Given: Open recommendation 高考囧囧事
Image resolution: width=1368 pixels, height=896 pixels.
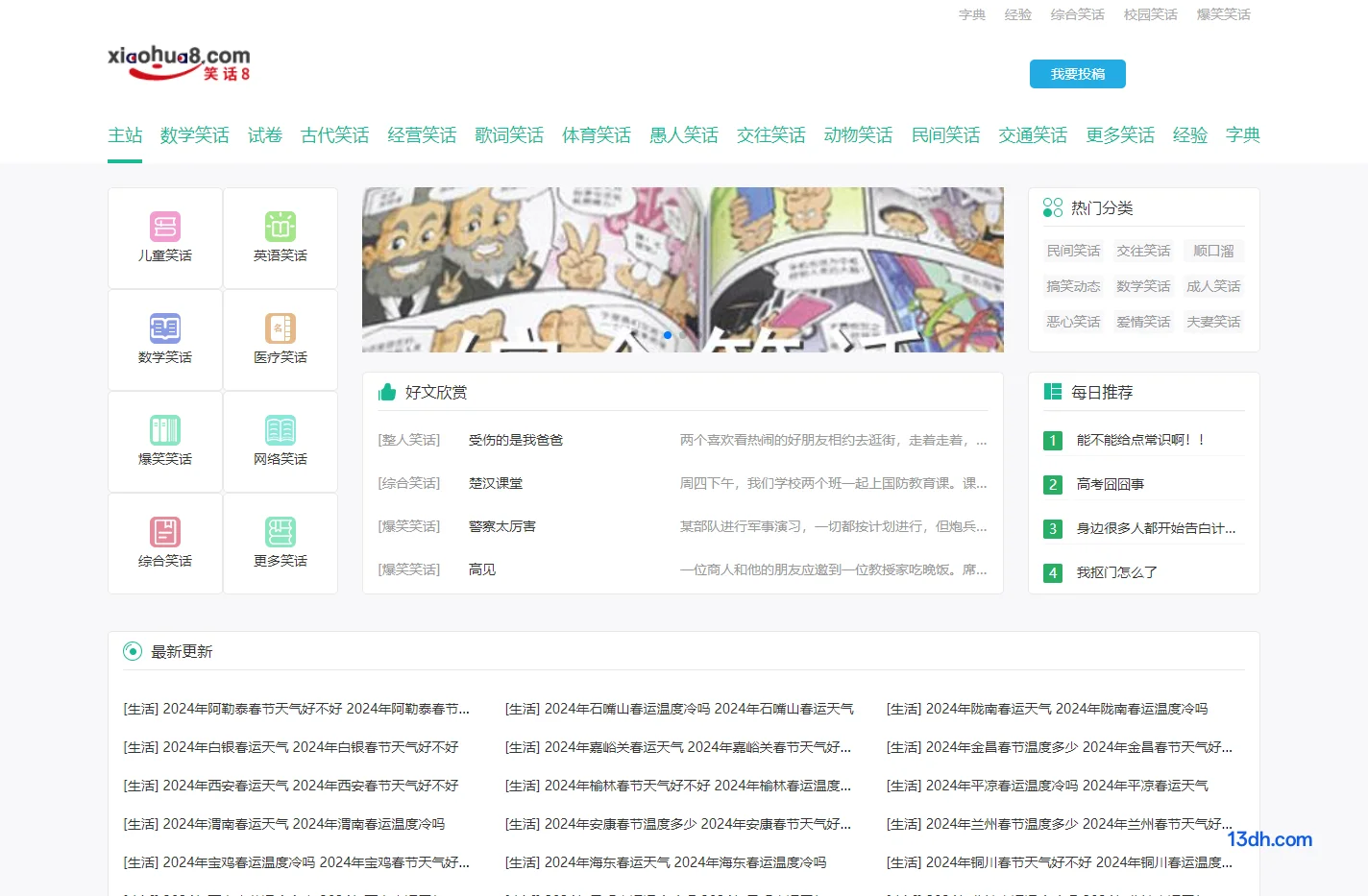Looking at the screenshot, I should point(1111,484).
